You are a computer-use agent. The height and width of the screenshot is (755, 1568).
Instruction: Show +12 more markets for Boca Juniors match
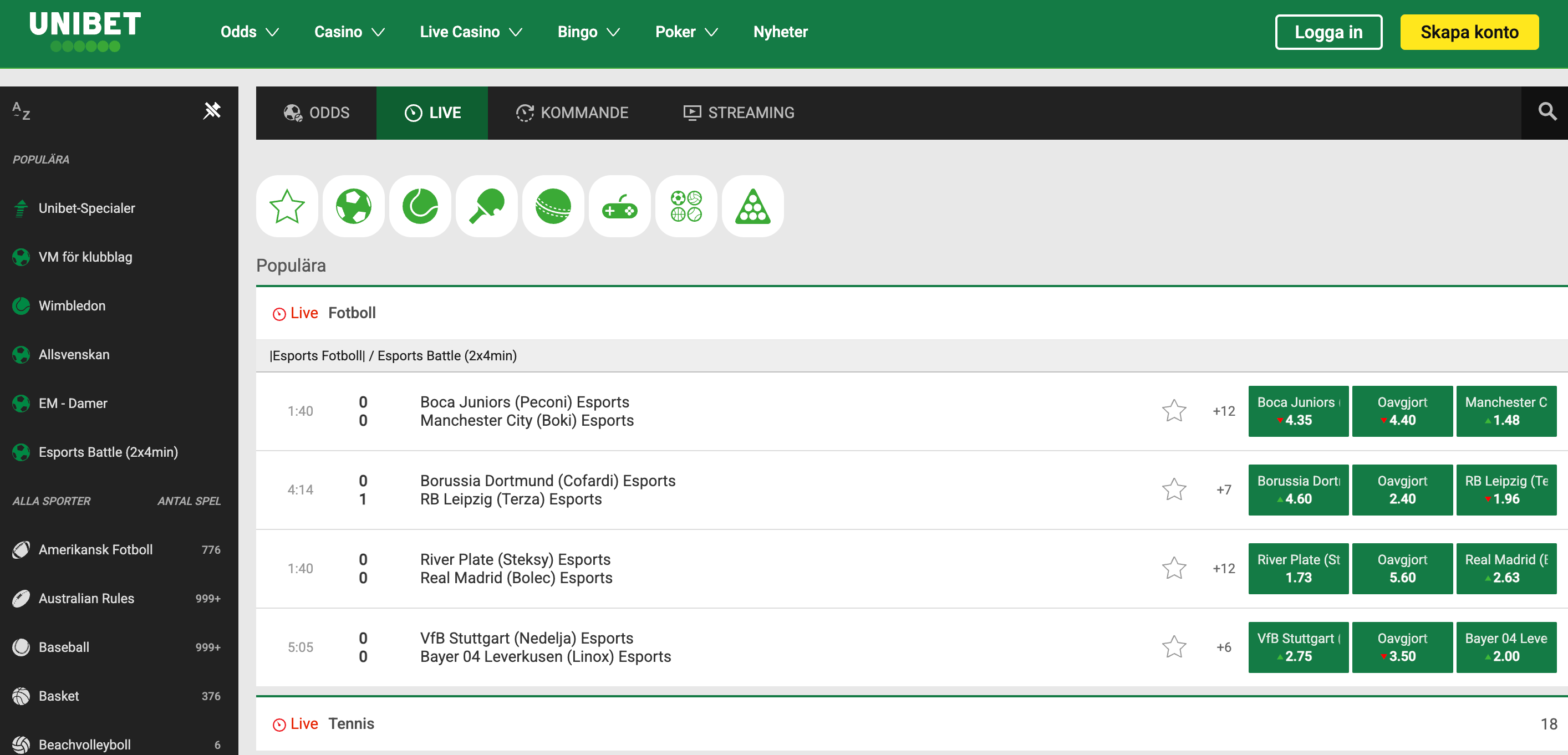pos(1224,411)
